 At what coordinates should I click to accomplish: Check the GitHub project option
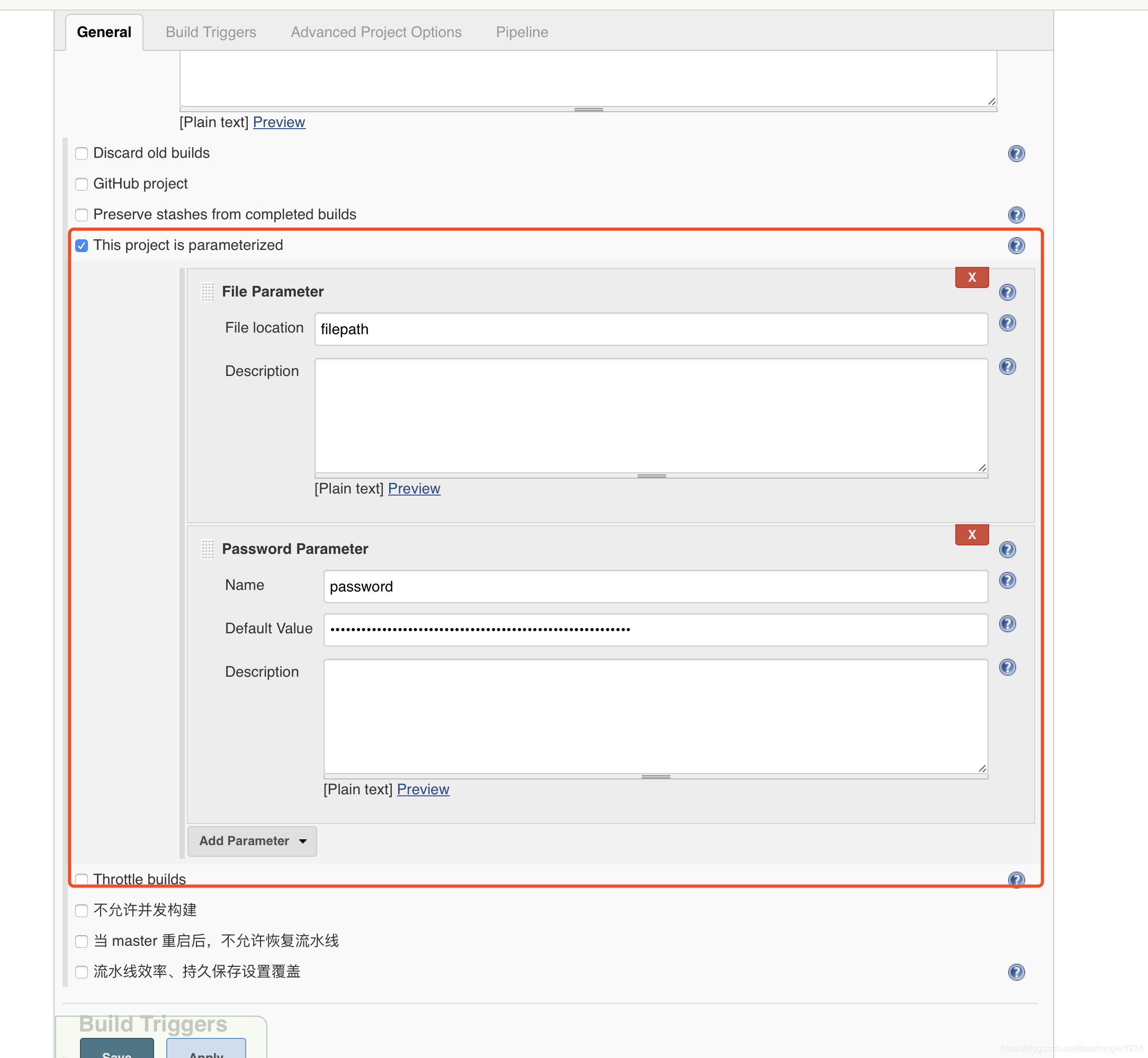click(82, 184)
